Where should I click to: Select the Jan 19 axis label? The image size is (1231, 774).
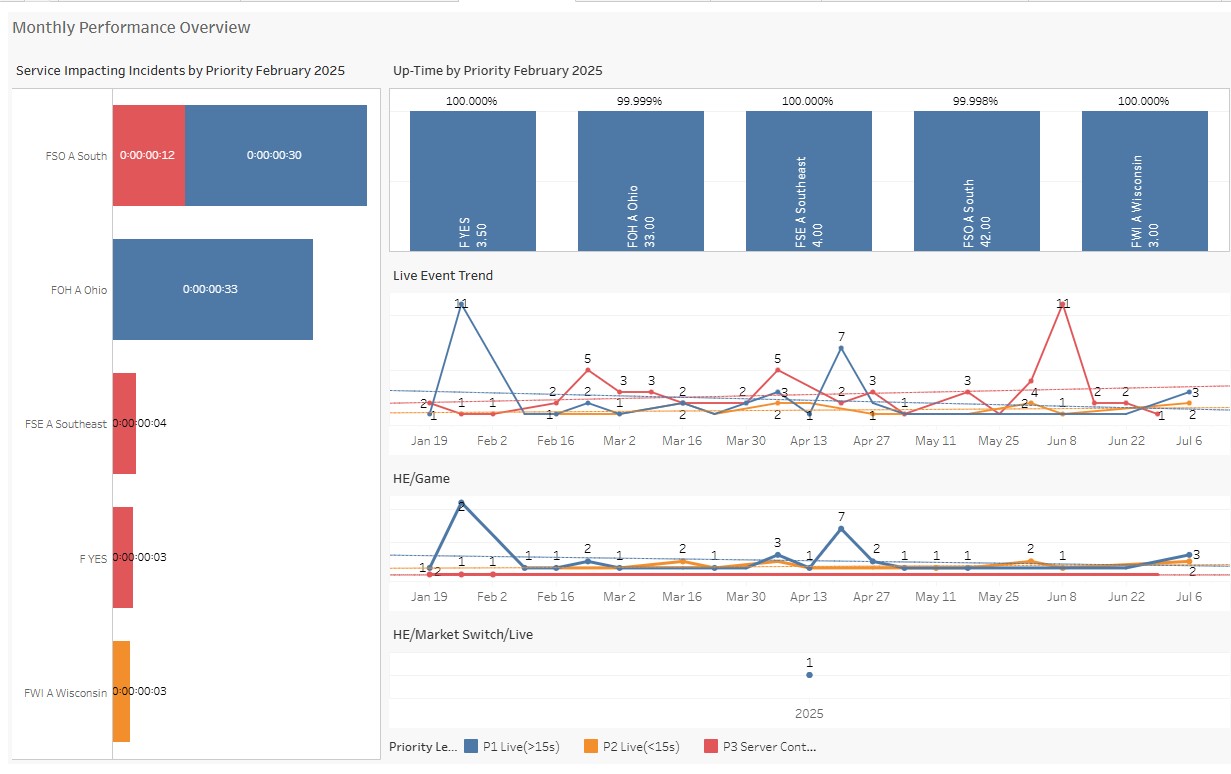[x=429, y=439]
